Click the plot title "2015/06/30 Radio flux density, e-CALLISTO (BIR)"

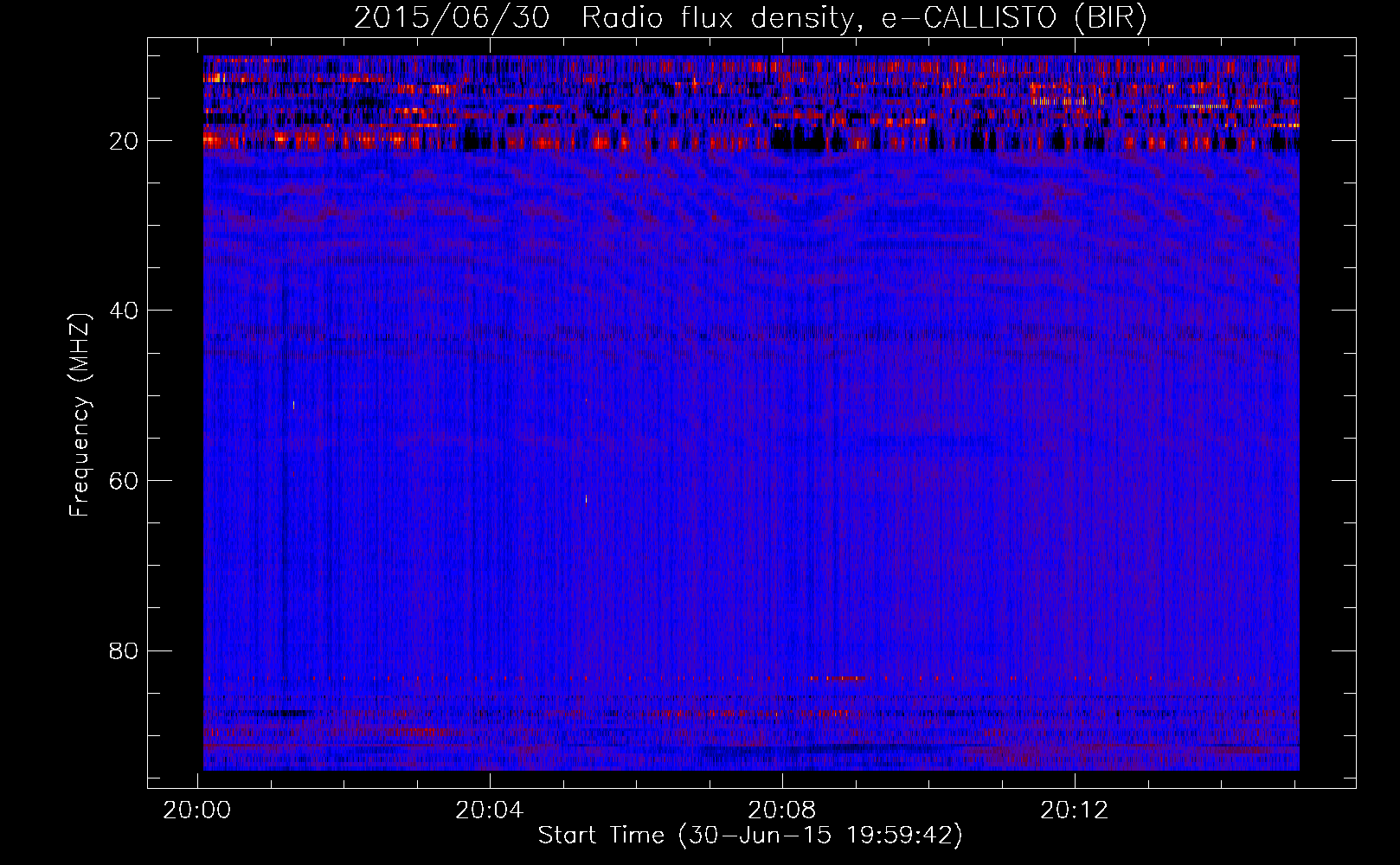point(750,18)
